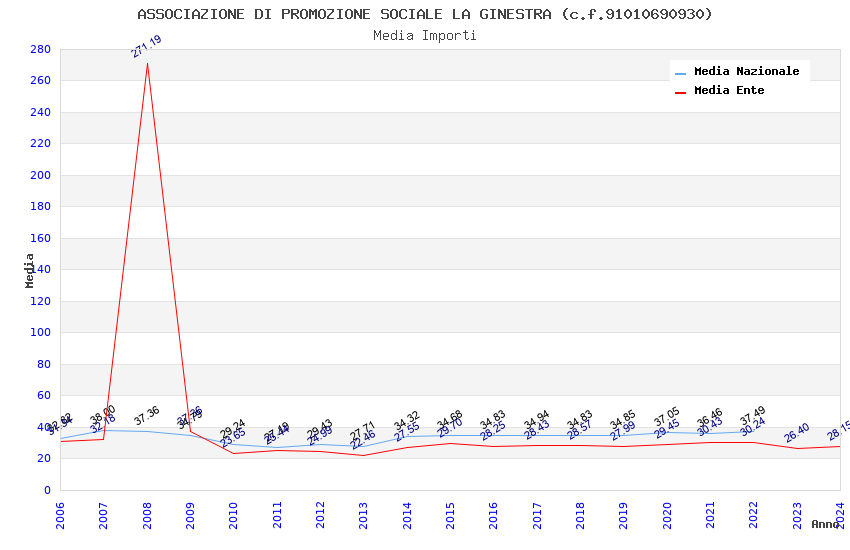The image size is (850, 550).
Task: Click the chart title ASSOCIAZIONE DI PROMOZIONE SOCIALE LA GINESTRA
Action: (424, 14)
